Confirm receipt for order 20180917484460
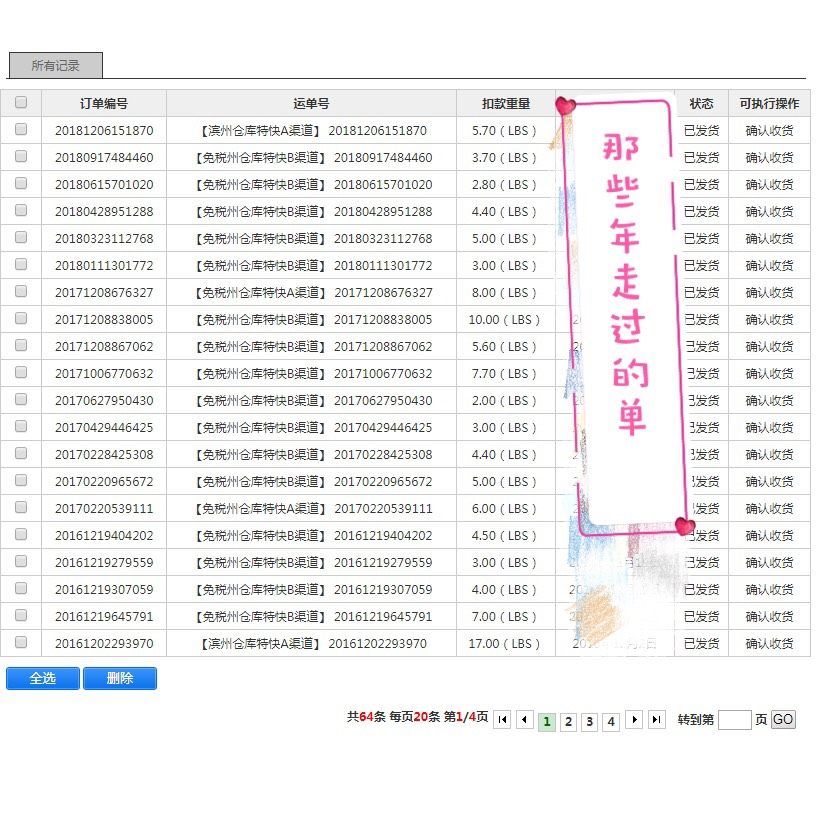This screenshot has height=816, width=816. (x=769, y=157)
